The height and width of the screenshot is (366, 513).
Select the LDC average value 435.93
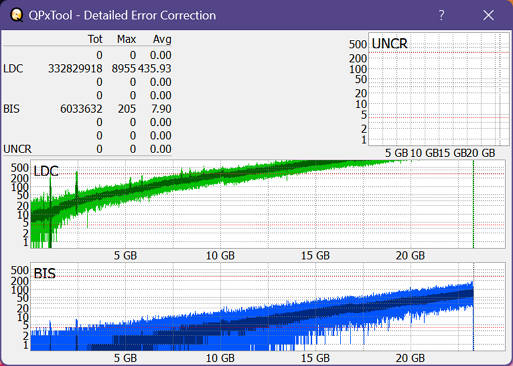pyautogui.click(x=155, y=69)
